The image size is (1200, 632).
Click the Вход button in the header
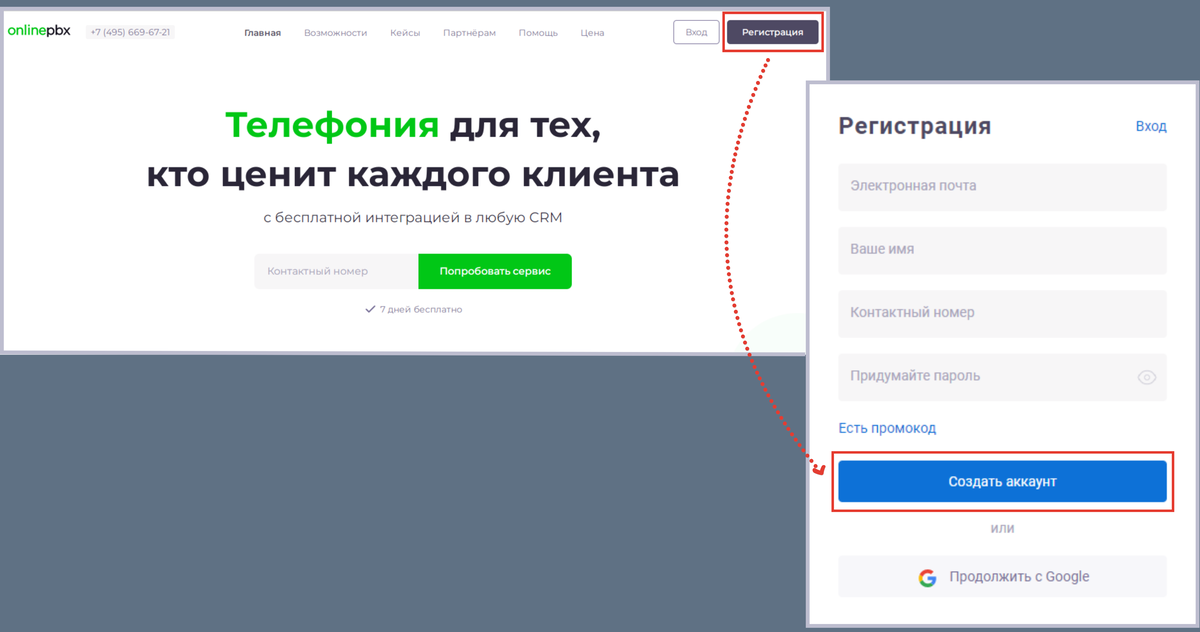click(x=696, y=31)
